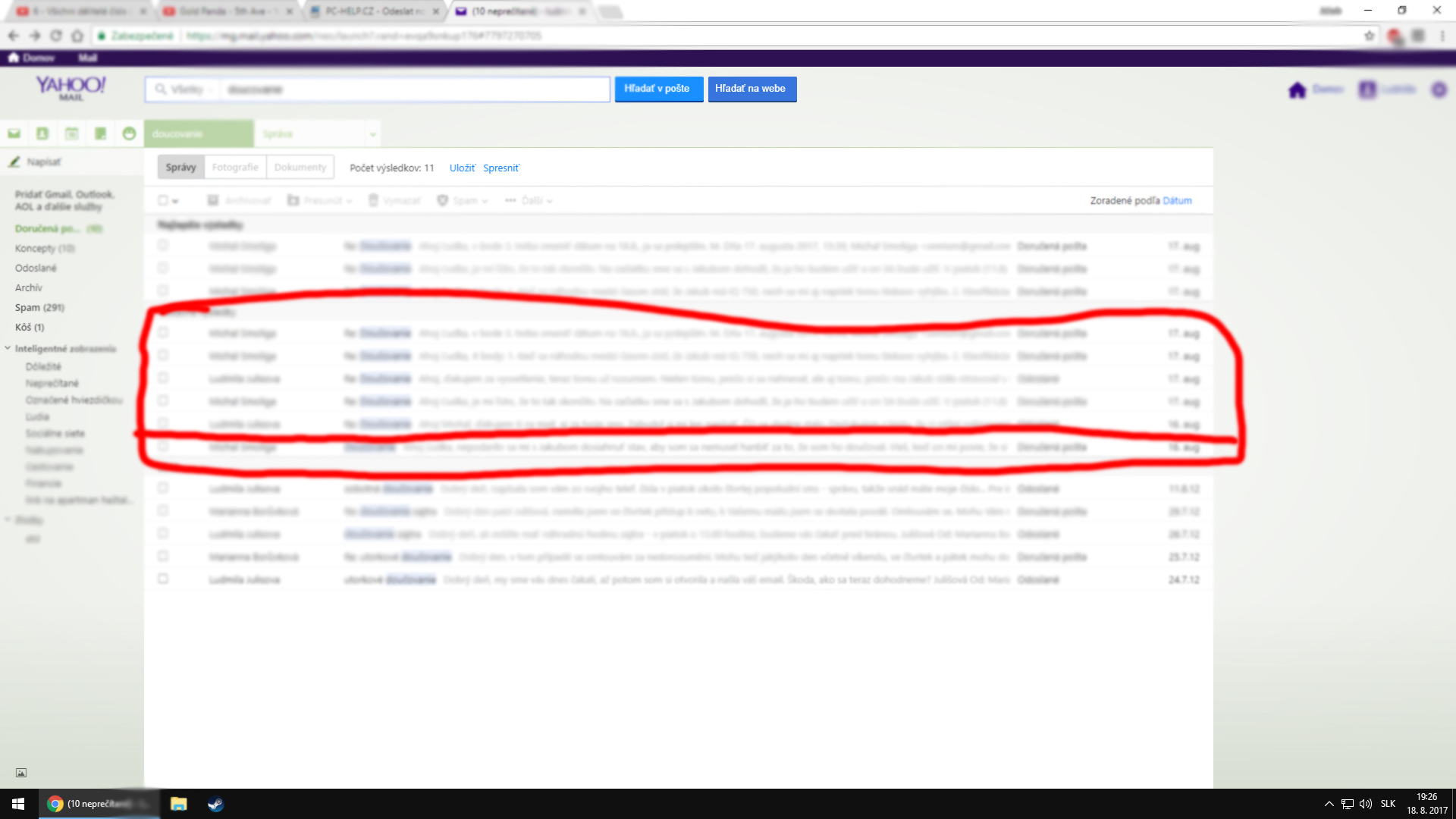Click the Uložiť link

[462, 168]
